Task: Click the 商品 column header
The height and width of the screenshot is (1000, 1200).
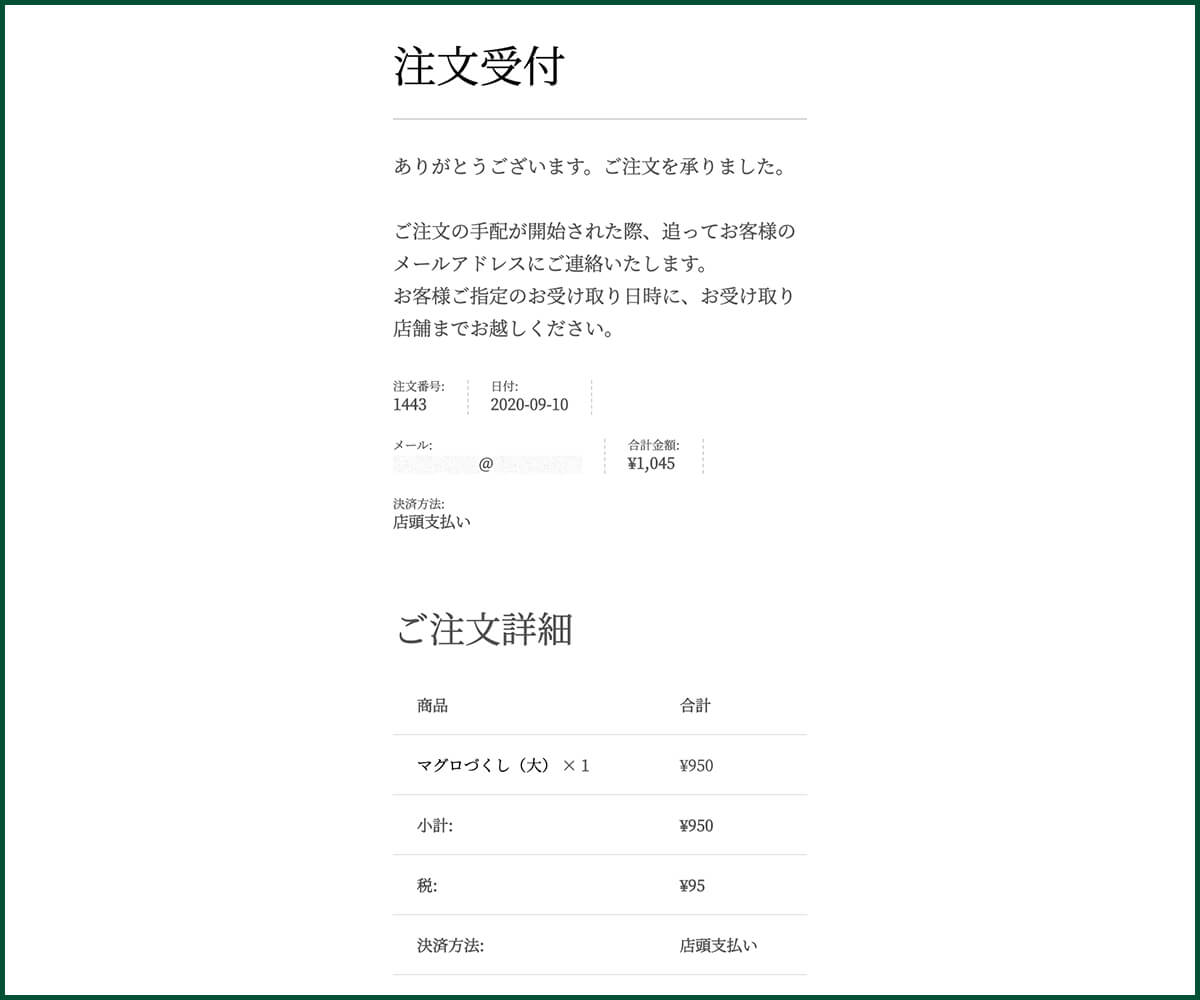Action: click(432, 706)
